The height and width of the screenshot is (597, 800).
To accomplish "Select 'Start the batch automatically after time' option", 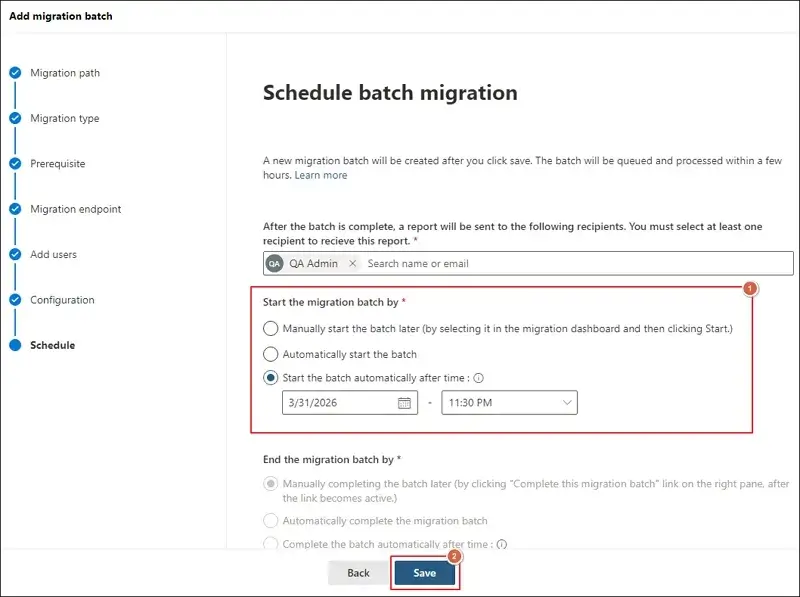I will (270, 377).
